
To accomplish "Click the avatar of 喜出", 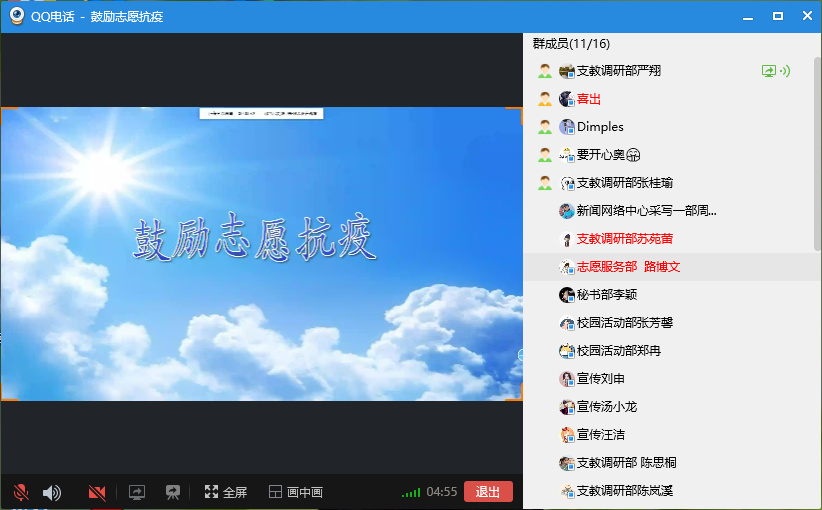I will coord(567,99).
